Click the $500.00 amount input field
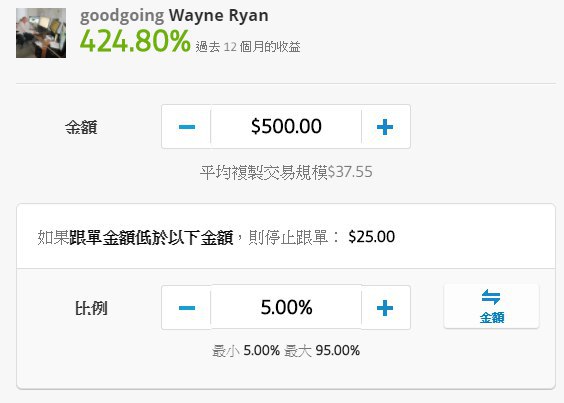564x403 pixels. [286, 126]
